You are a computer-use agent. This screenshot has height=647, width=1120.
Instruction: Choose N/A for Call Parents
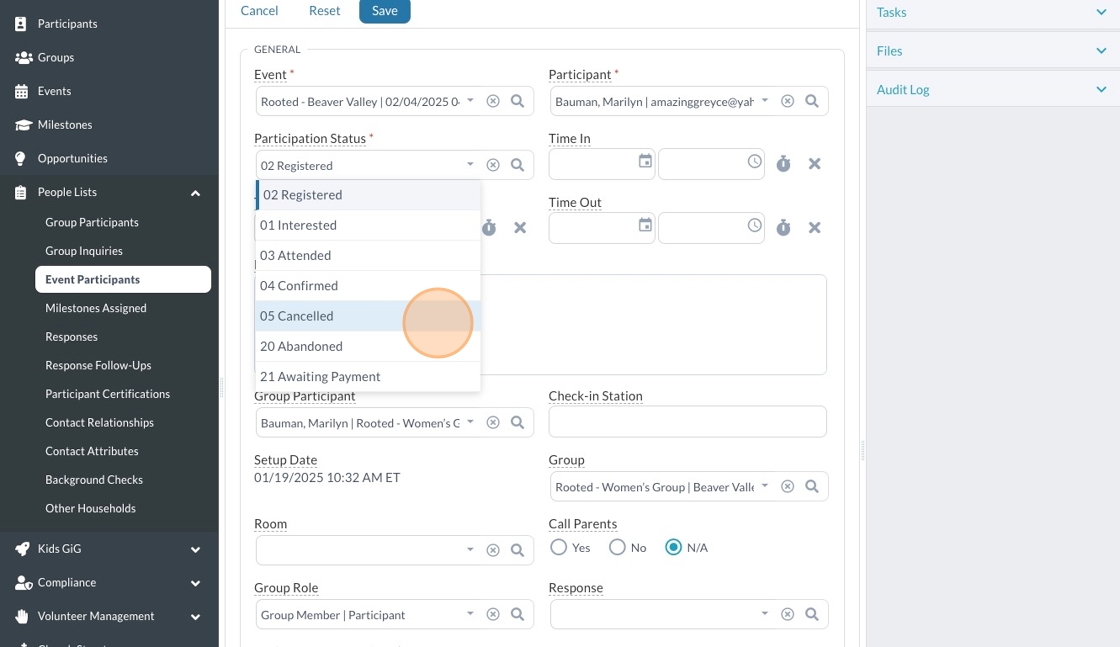point(674,548)
